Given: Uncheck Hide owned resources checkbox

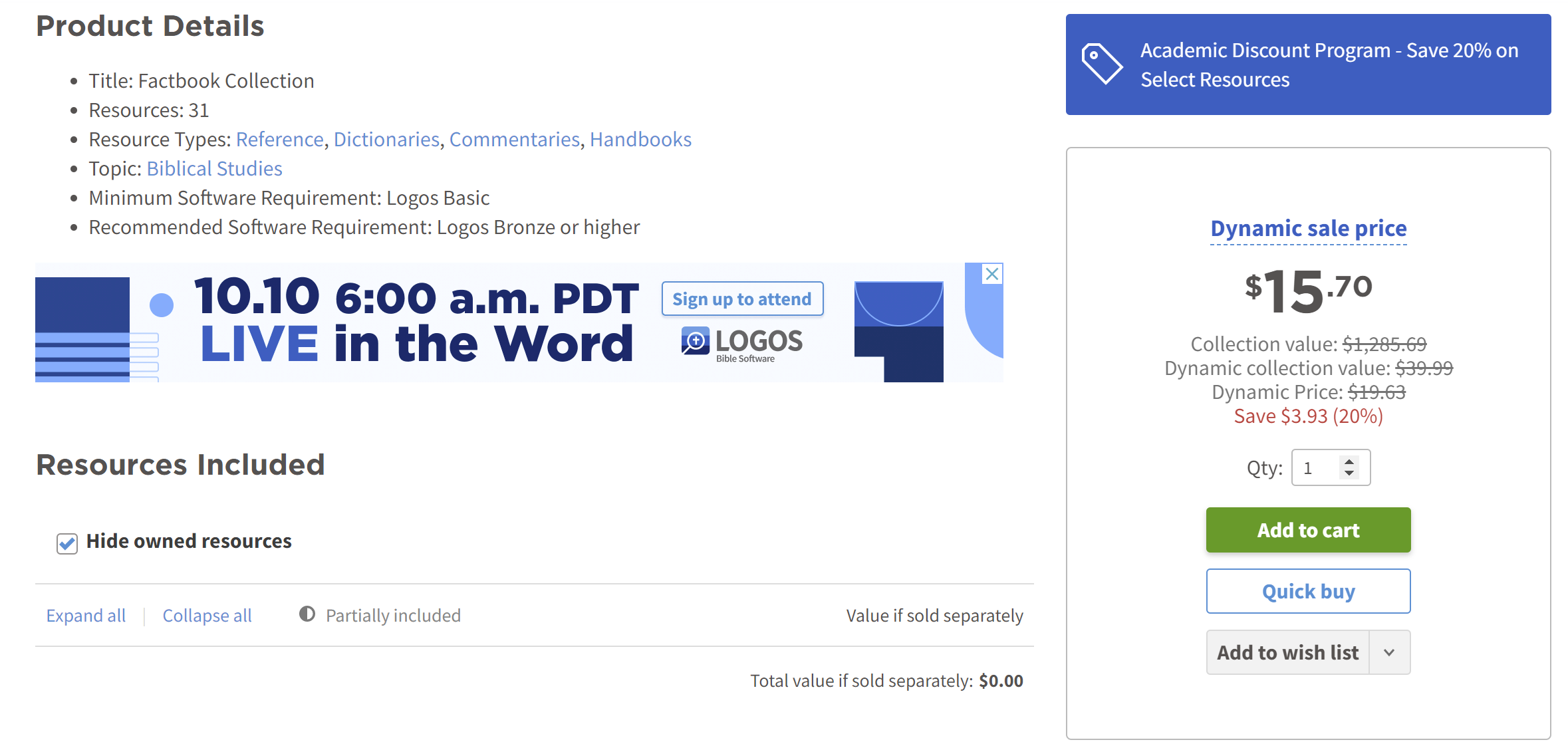Looking at the screenshot, I should [x=67, y=543].
